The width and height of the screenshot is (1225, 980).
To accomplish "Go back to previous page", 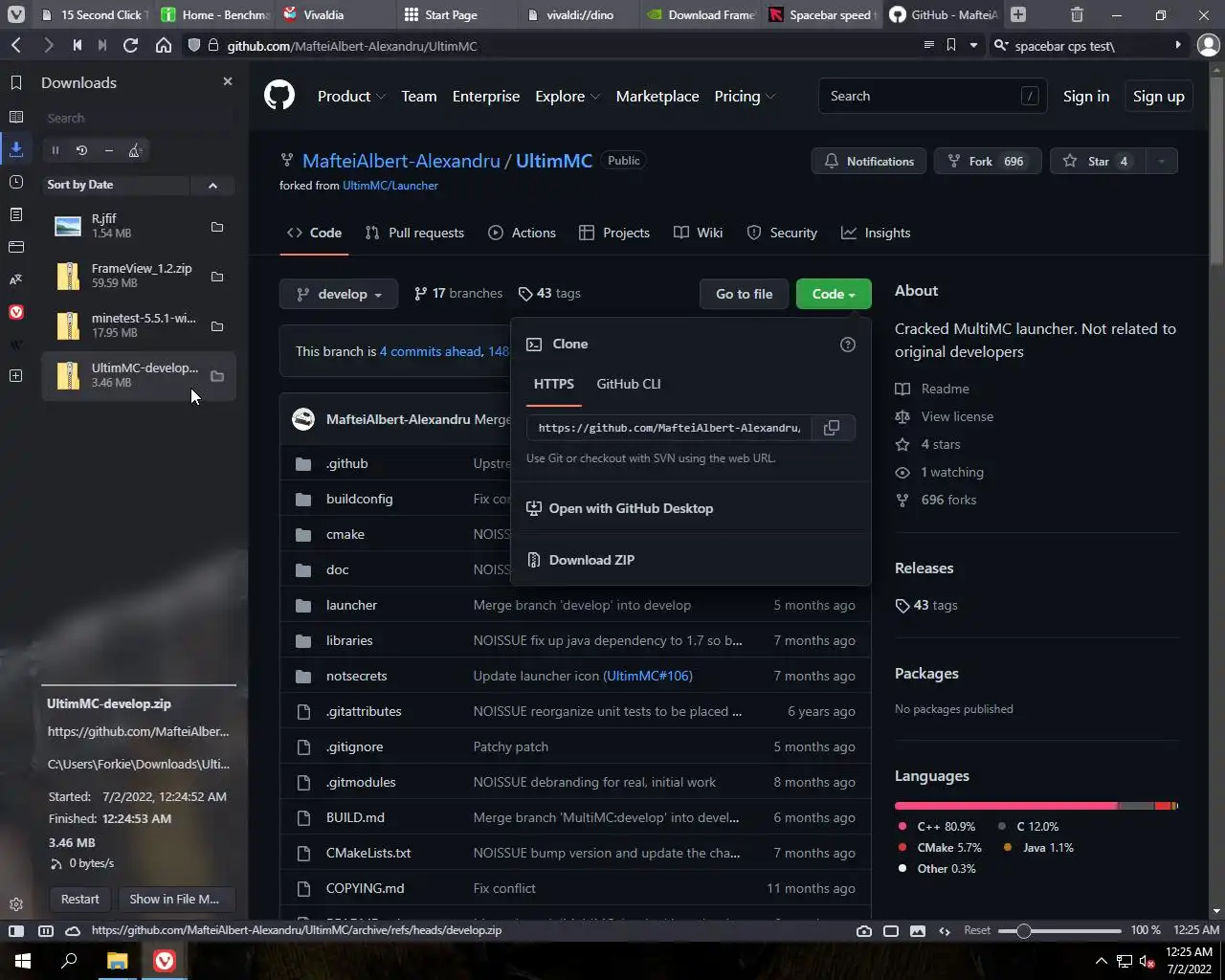I will click(x=16, y=45).
